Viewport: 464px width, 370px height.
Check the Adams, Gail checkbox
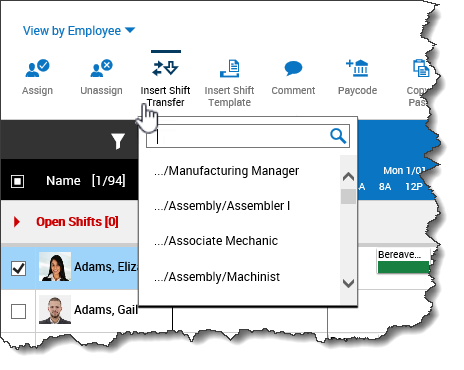pyautogui.click(x=18, y=311)
